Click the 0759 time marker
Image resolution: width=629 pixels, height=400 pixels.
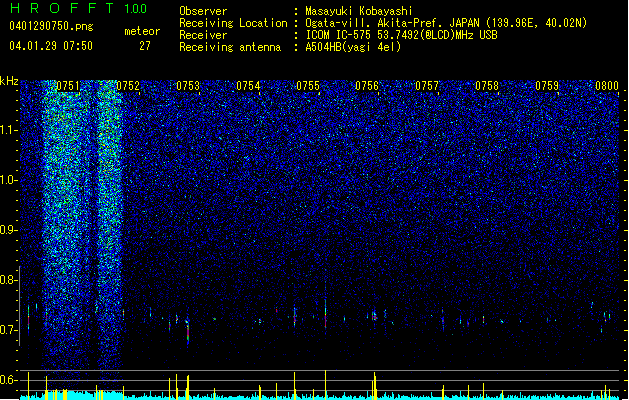[x=547, y=86]
